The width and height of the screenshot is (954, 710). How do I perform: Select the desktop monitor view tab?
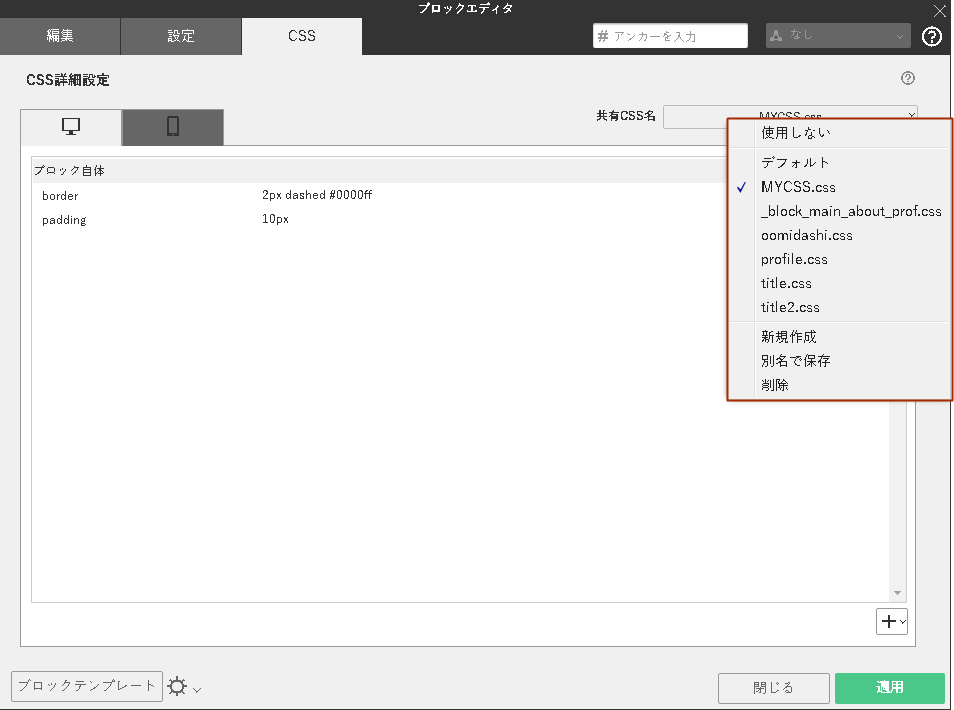[71, 127]
